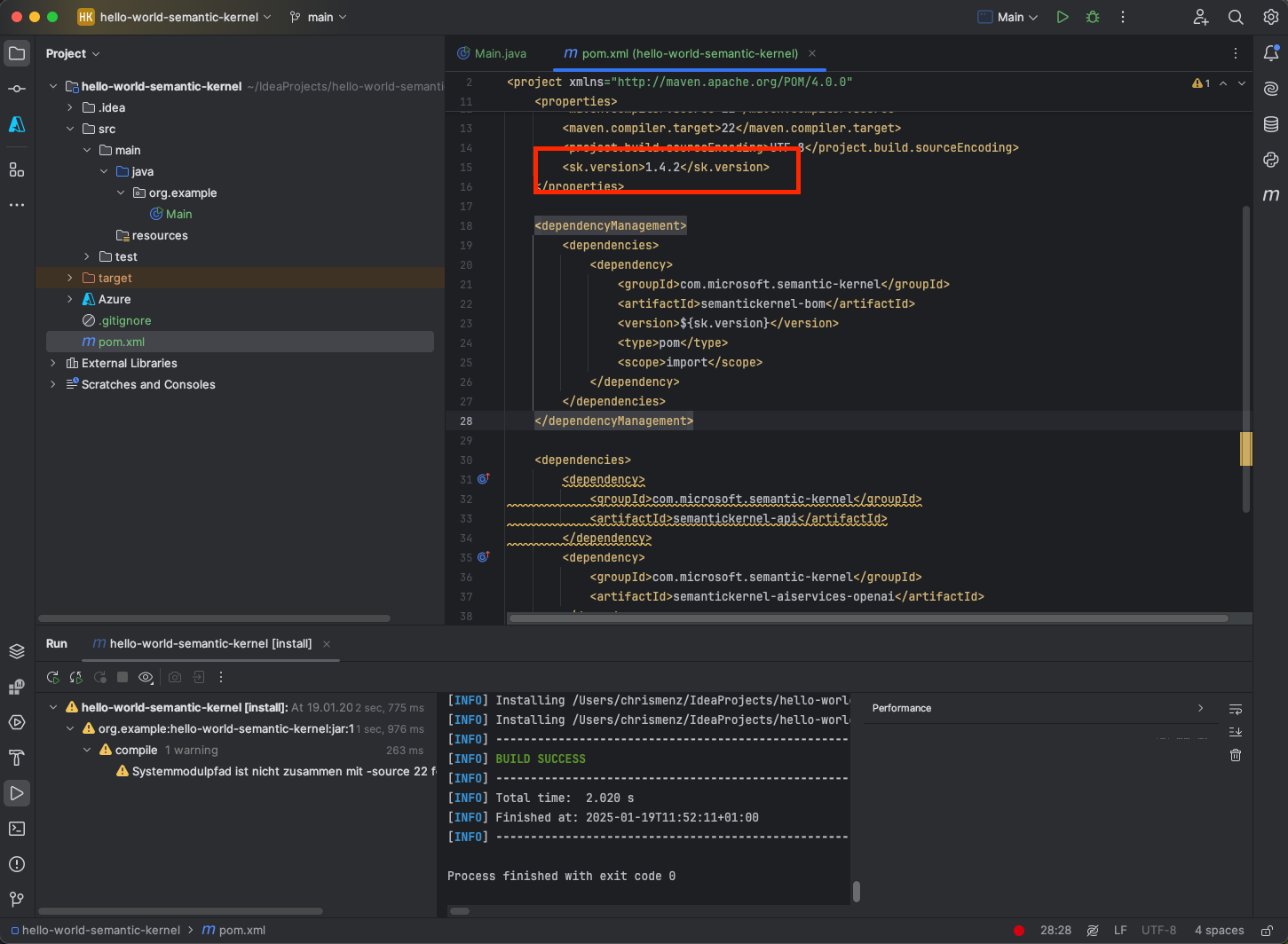Viewport: 1288px width, 944px height.
Task: Clear console output with trash icon
Action: [x=1236, y=755]
